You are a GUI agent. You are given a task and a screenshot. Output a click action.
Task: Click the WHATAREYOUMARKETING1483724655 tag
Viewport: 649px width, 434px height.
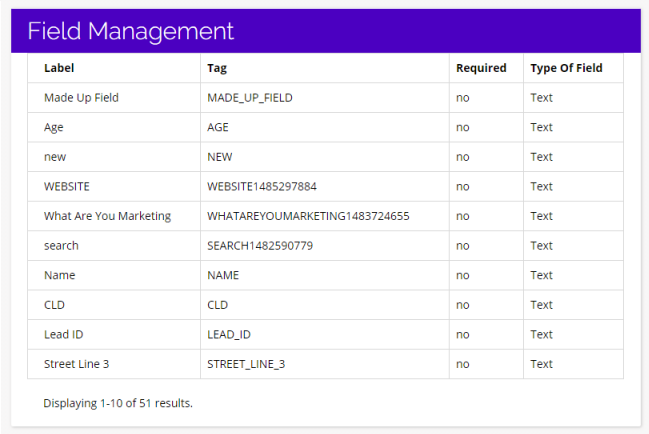tap(308, 216)
